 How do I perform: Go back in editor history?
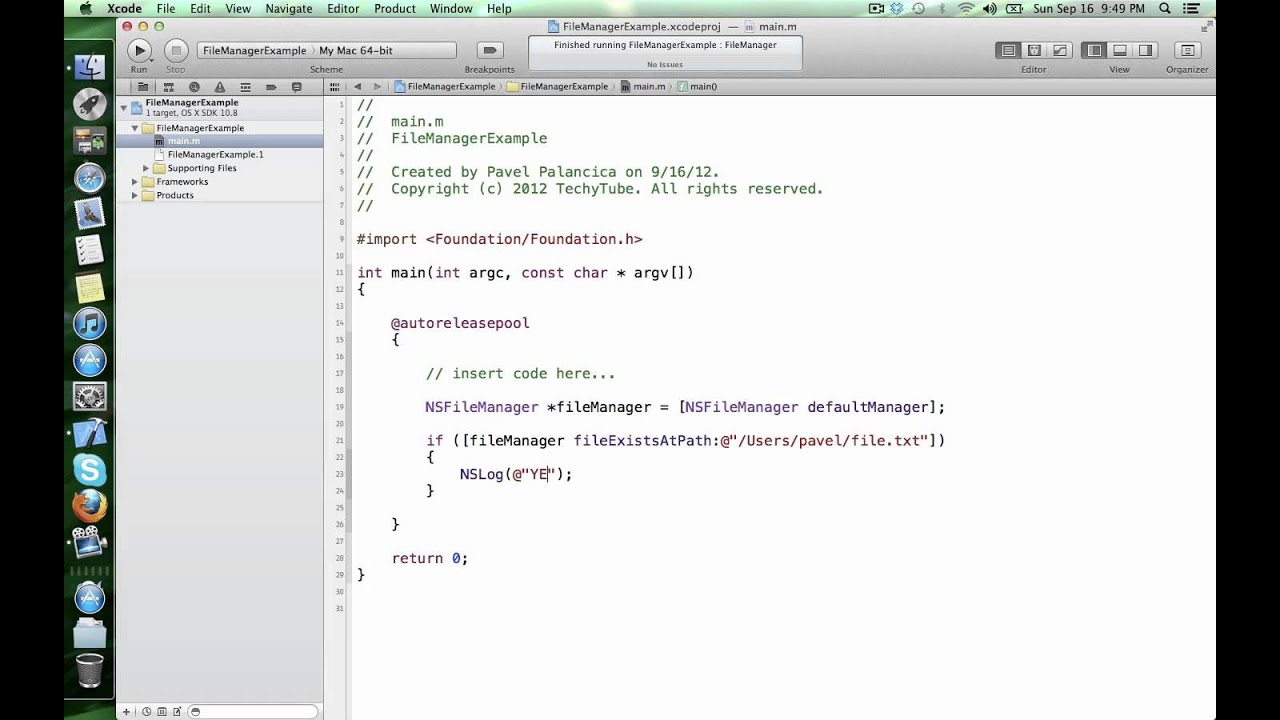[x=357, y=87]
